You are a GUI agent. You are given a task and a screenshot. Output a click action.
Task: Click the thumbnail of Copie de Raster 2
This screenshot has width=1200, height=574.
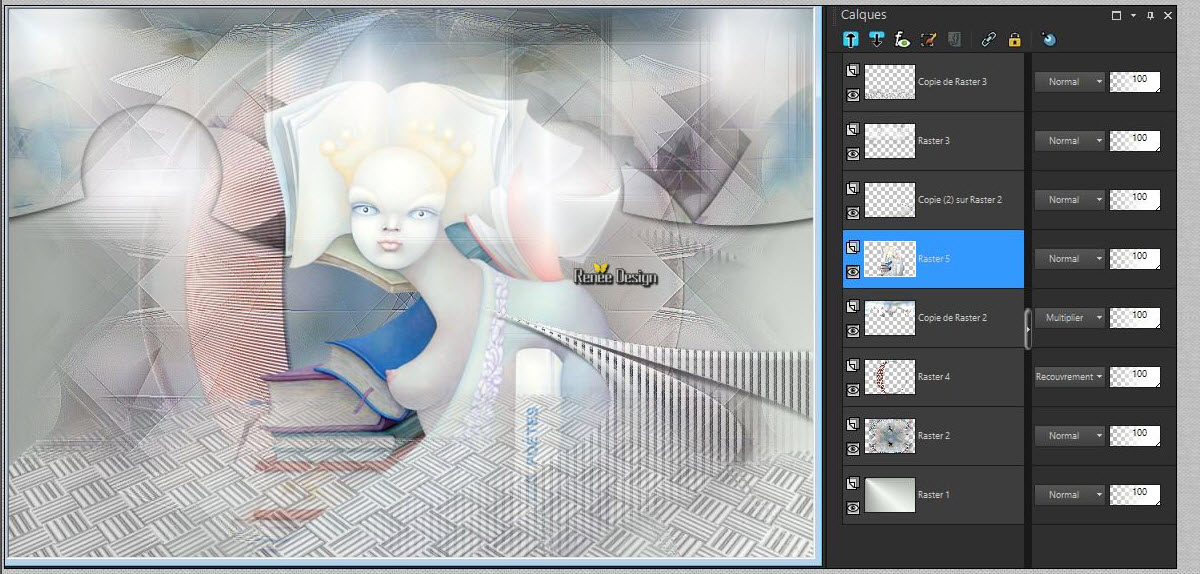[x=890, y=318]
